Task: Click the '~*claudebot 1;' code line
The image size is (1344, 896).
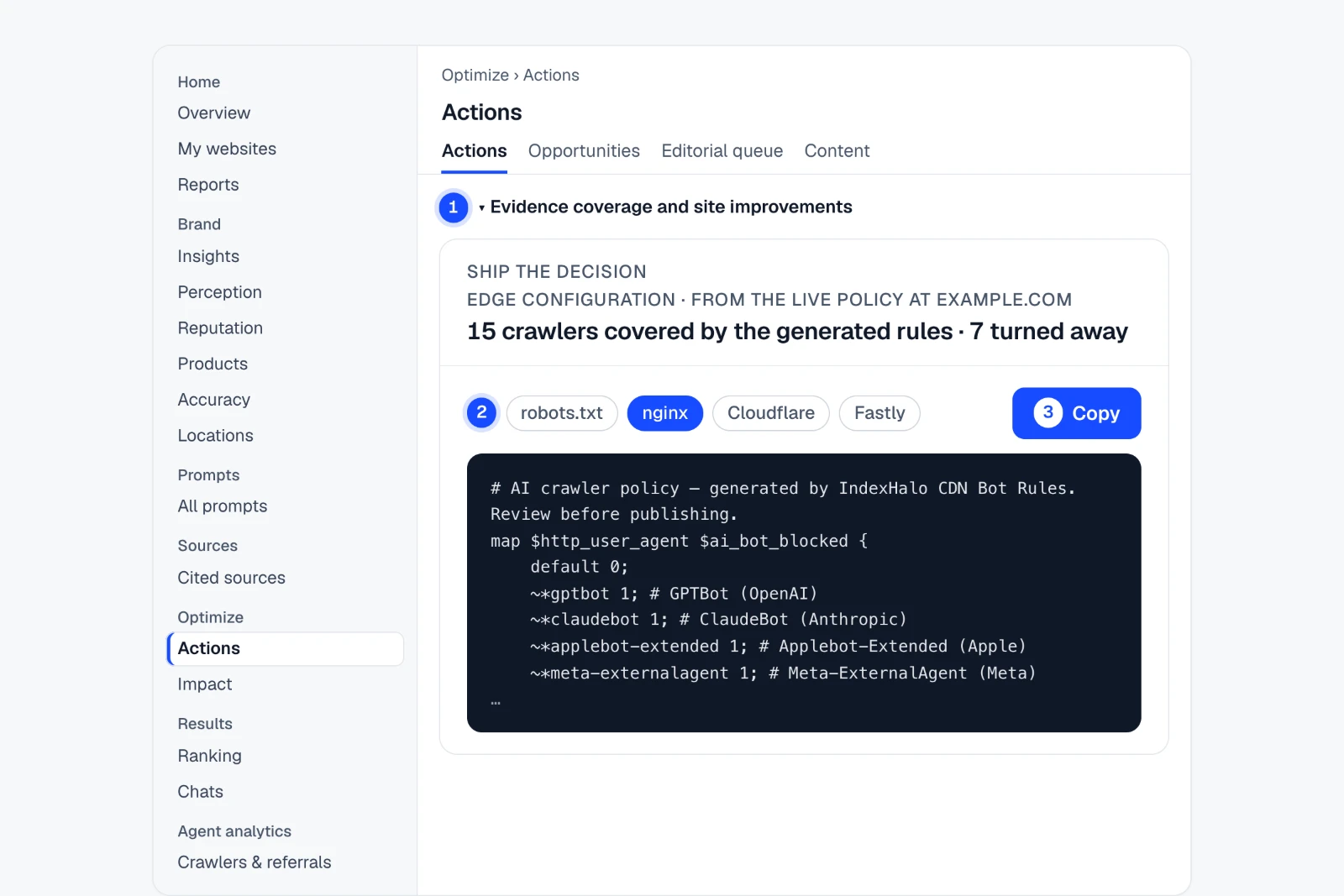Action: (718, 620)
